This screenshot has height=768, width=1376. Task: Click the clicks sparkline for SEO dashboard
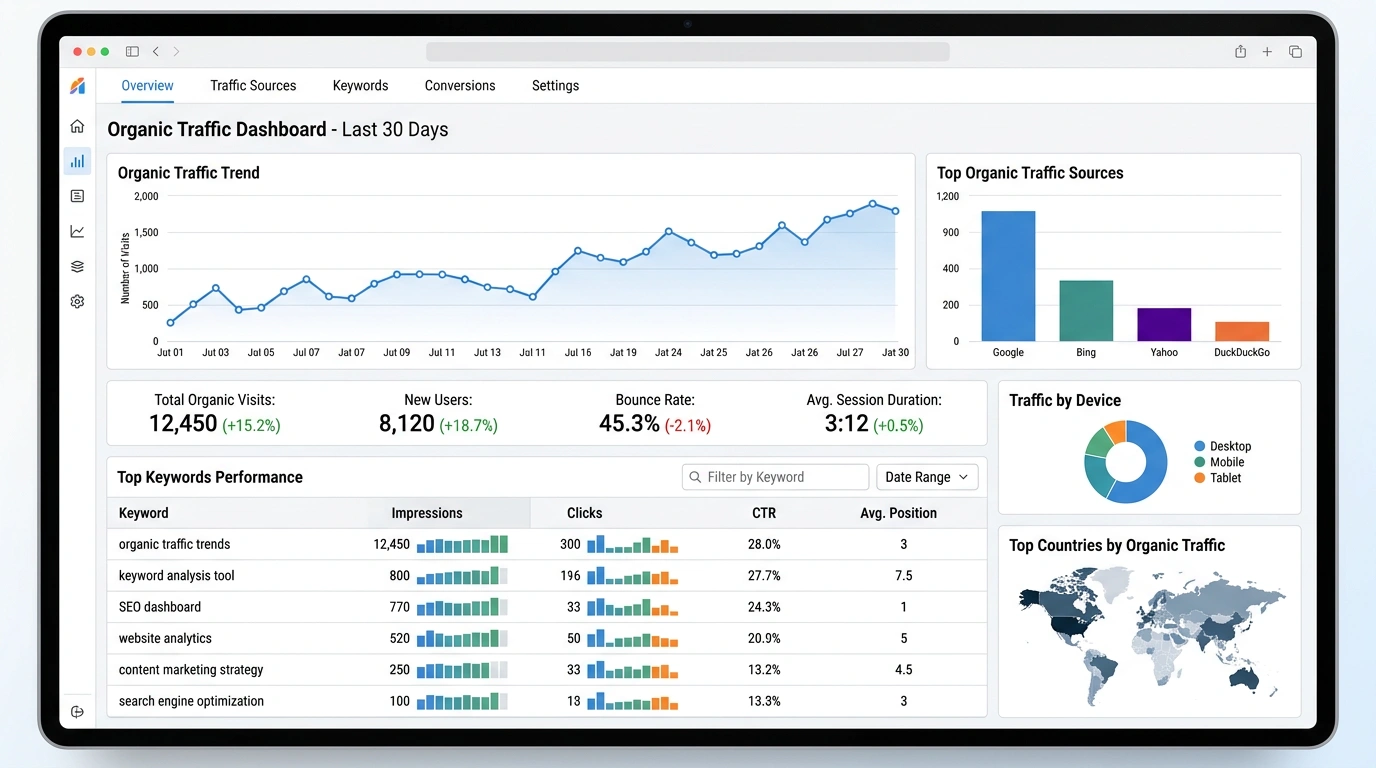point(632,607)
